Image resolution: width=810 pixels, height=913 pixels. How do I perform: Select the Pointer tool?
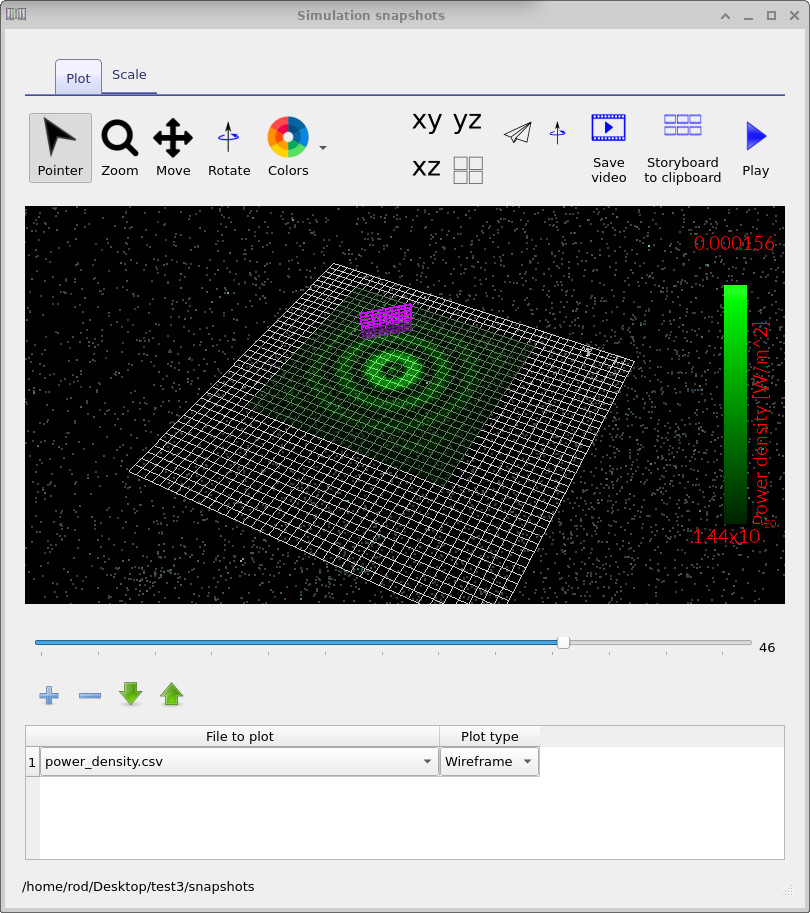59,147
